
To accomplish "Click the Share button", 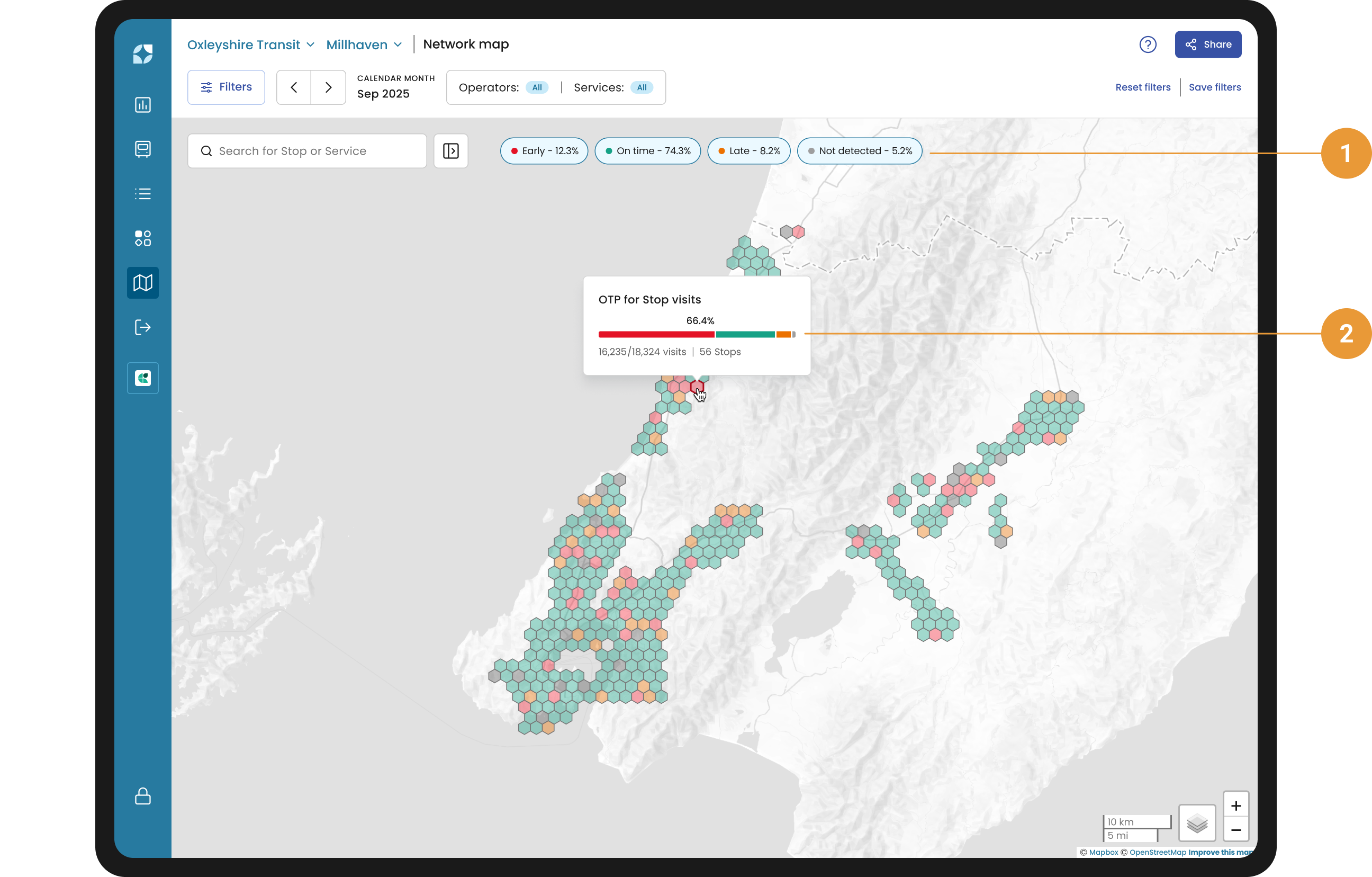I will (x=1207, y=44).
